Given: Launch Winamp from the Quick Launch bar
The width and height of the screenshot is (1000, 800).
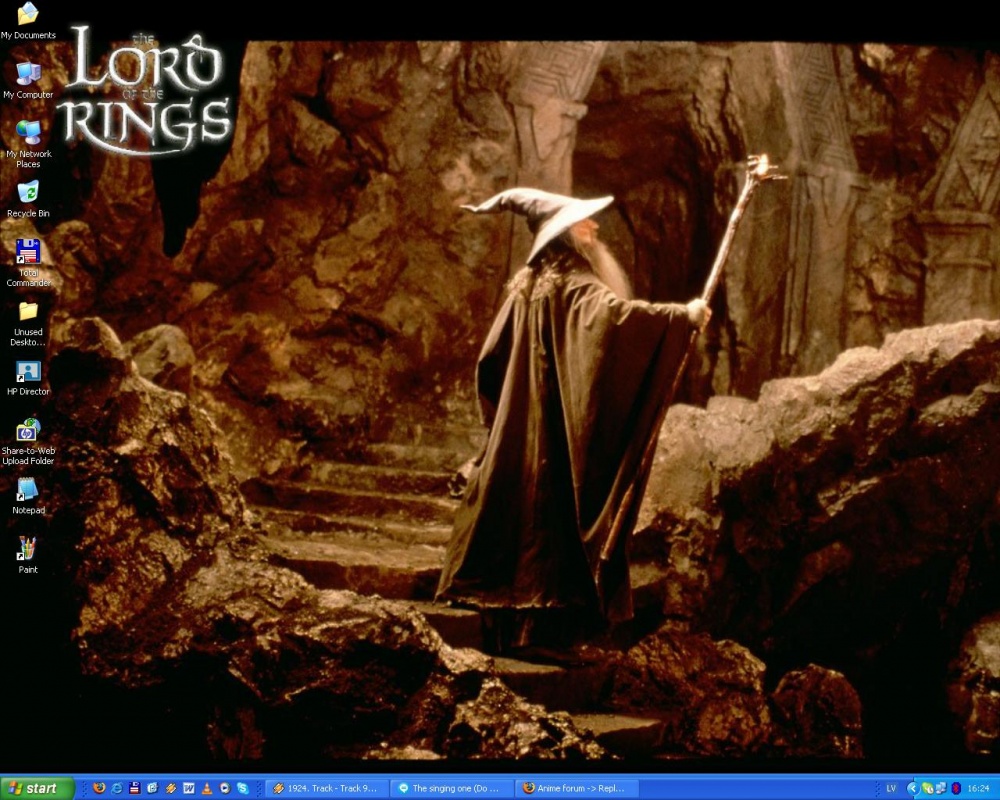Looking at the screenshot, I should [171, 788].
